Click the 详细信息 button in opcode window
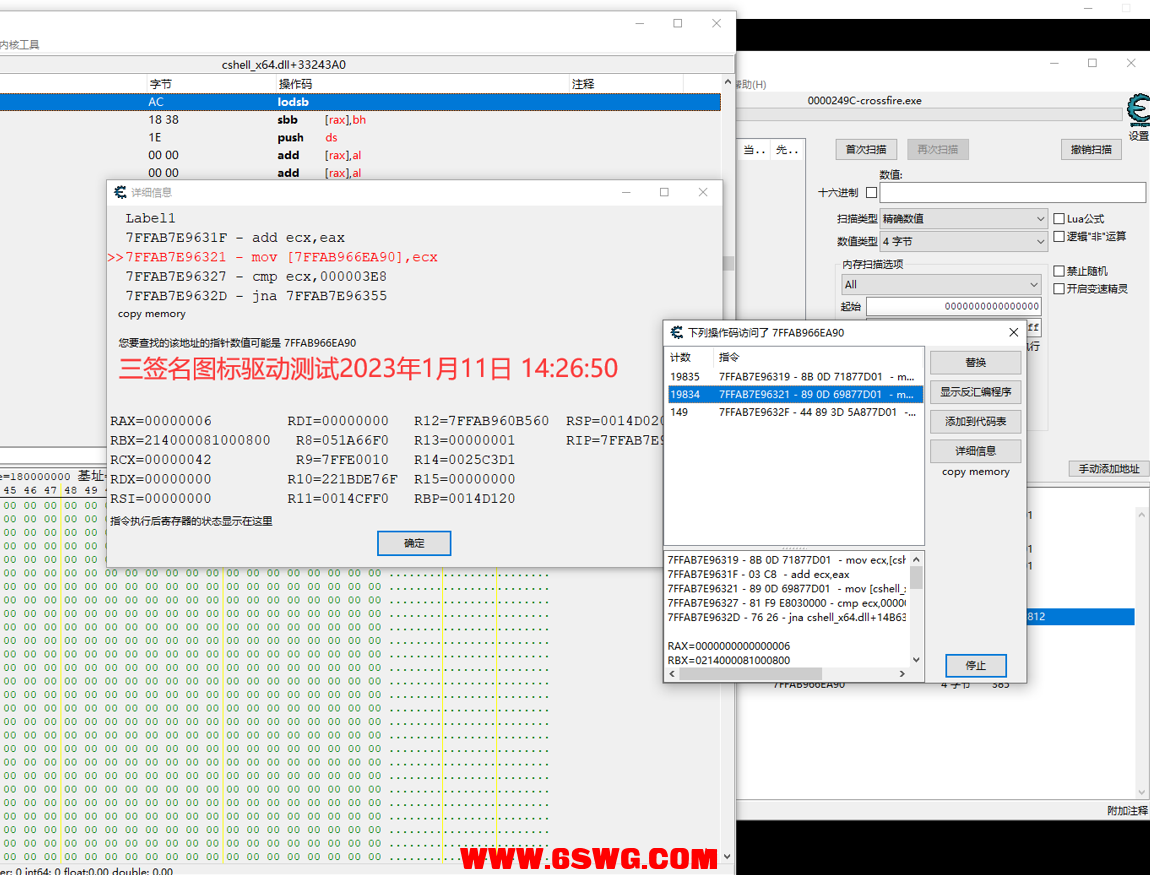1150x875 pixels. pos(975,451)
